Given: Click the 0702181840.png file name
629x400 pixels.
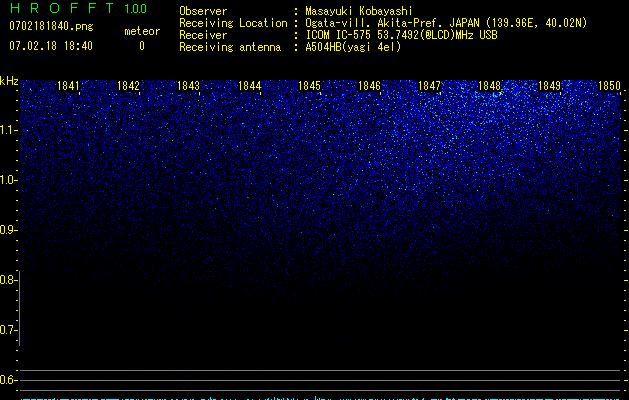Looking at the screenshot, I should (51, 27).
